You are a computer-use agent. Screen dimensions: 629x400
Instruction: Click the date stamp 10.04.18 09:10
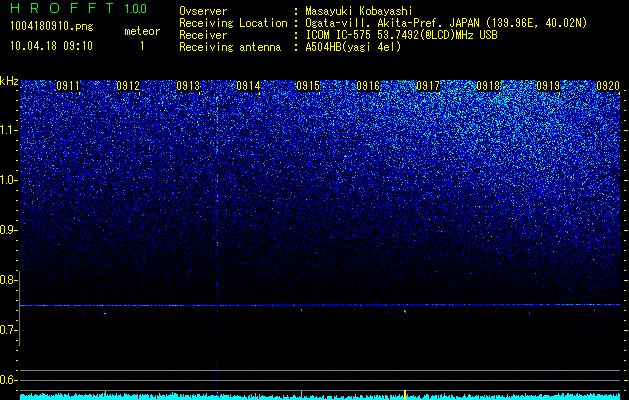51,46
